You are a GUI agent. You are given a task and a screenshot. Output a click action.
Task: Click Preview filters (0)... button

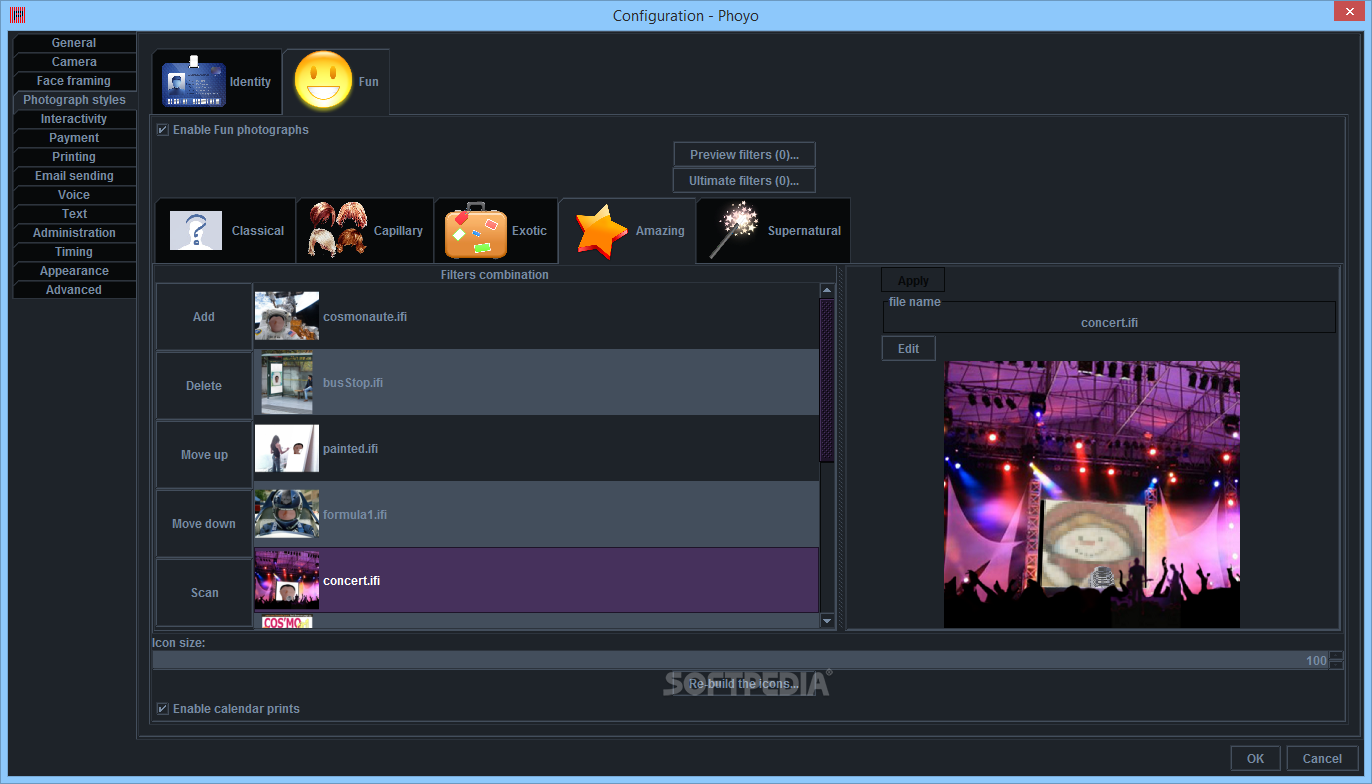(744, 155)
